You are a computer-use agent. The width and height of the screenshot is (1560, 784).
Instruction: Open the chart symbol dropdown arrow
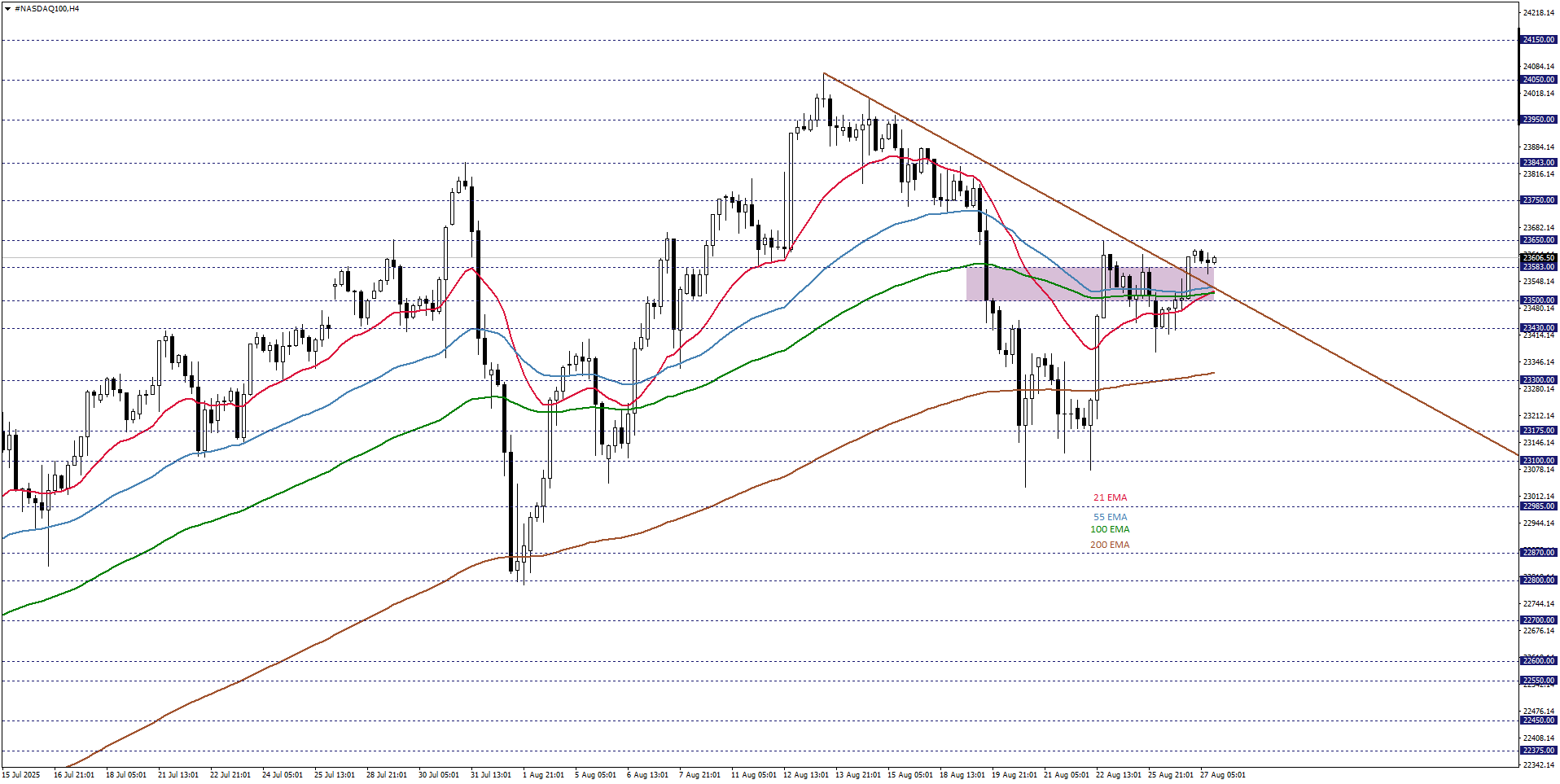point(8,8)
